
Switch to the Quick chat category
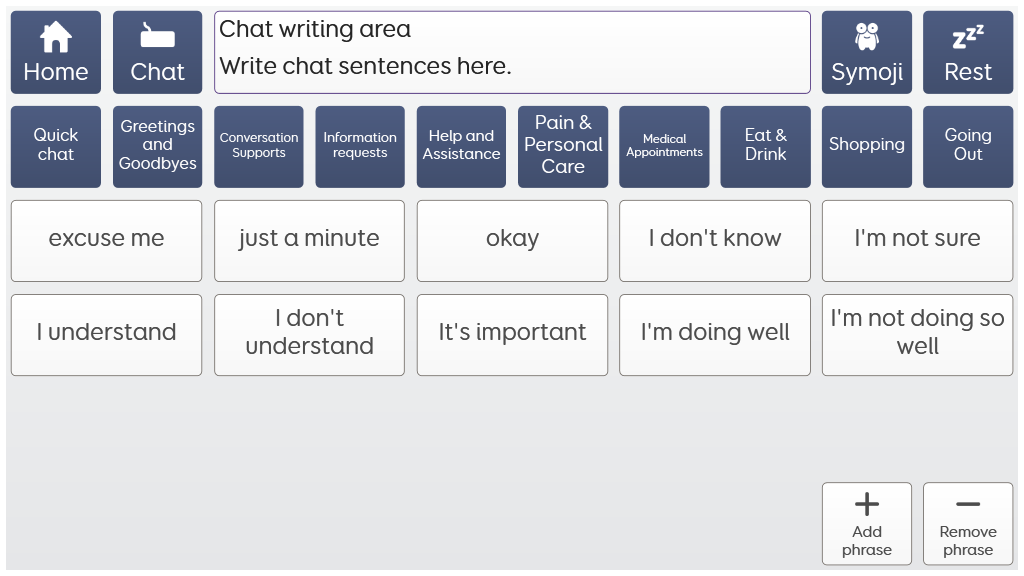click(56, 146)
